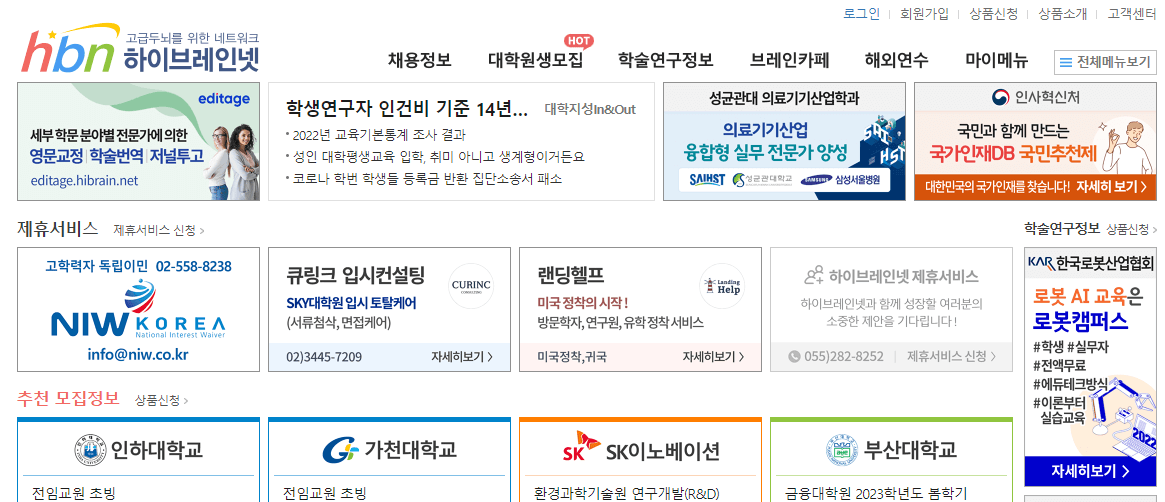Open the 해외연수 menu
1165x502 pixels.
point(897,61)
